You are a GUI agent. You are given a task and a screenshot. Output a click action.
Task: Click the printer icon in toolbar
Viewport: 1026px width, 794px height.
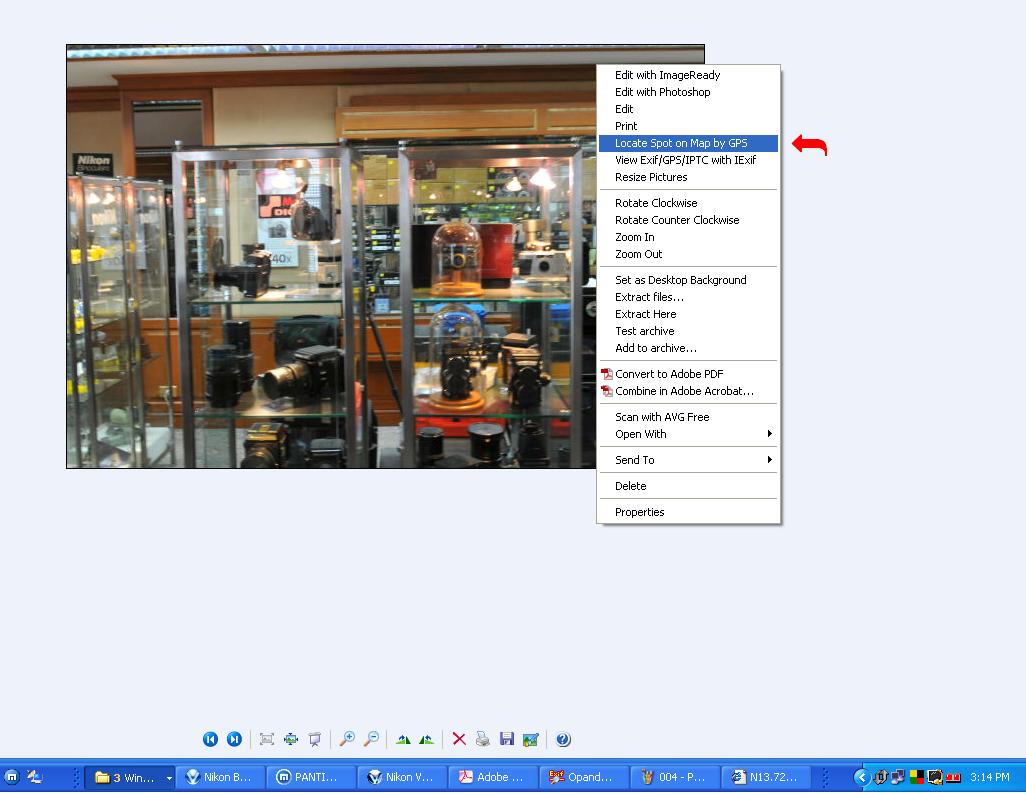483,739
